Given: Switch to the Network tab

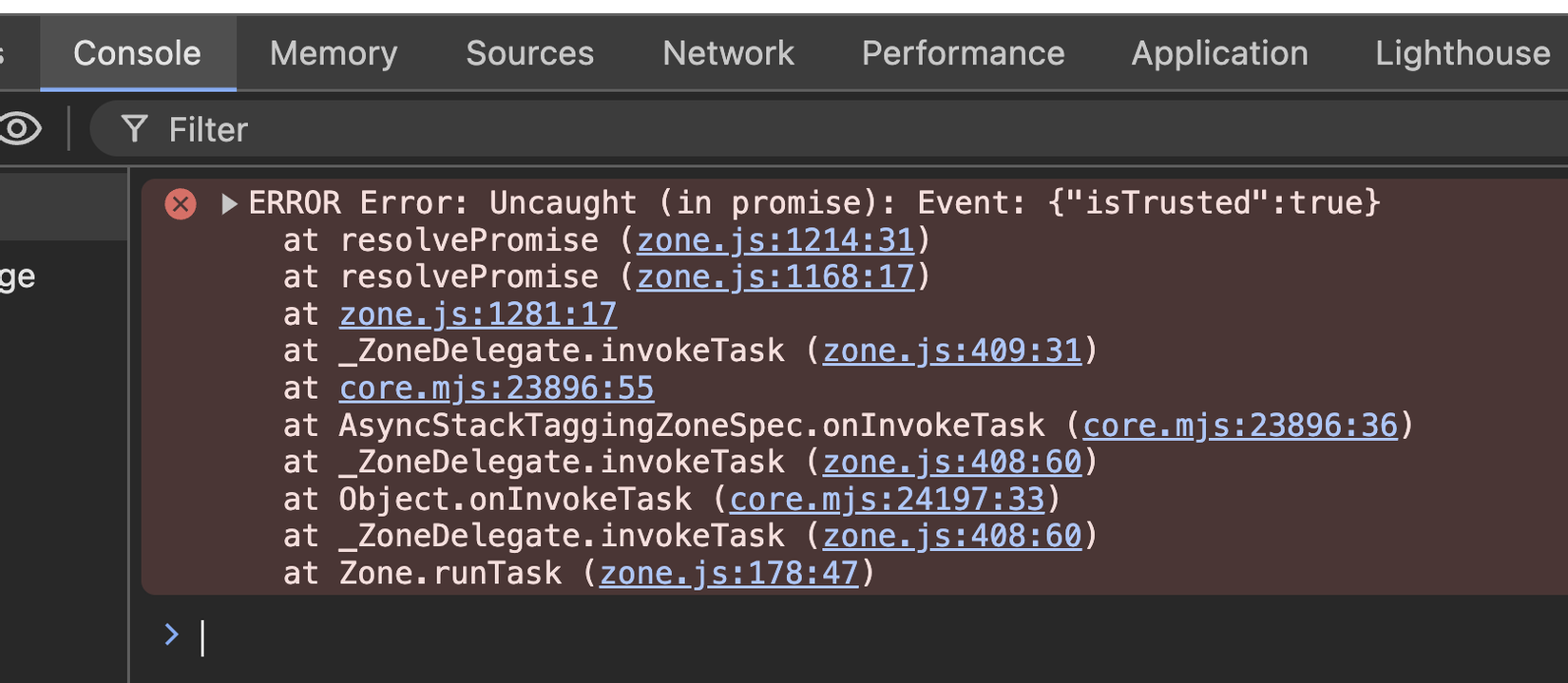Looking at the screenshot, I should click(728, 53).
